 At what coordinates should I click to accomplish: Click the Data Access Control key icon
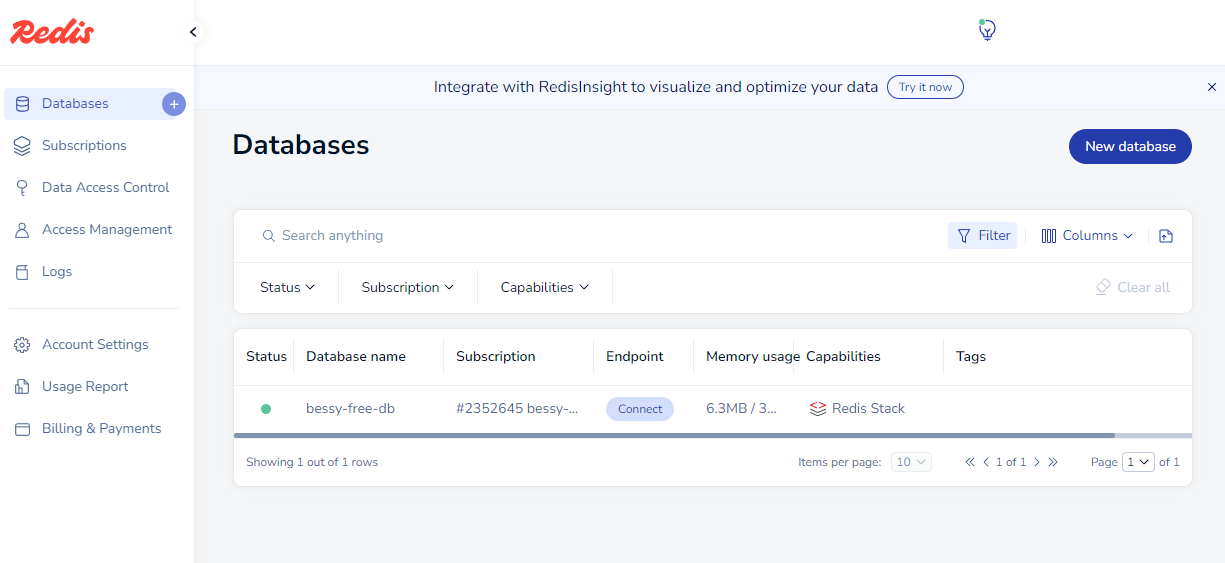point(22,187)
